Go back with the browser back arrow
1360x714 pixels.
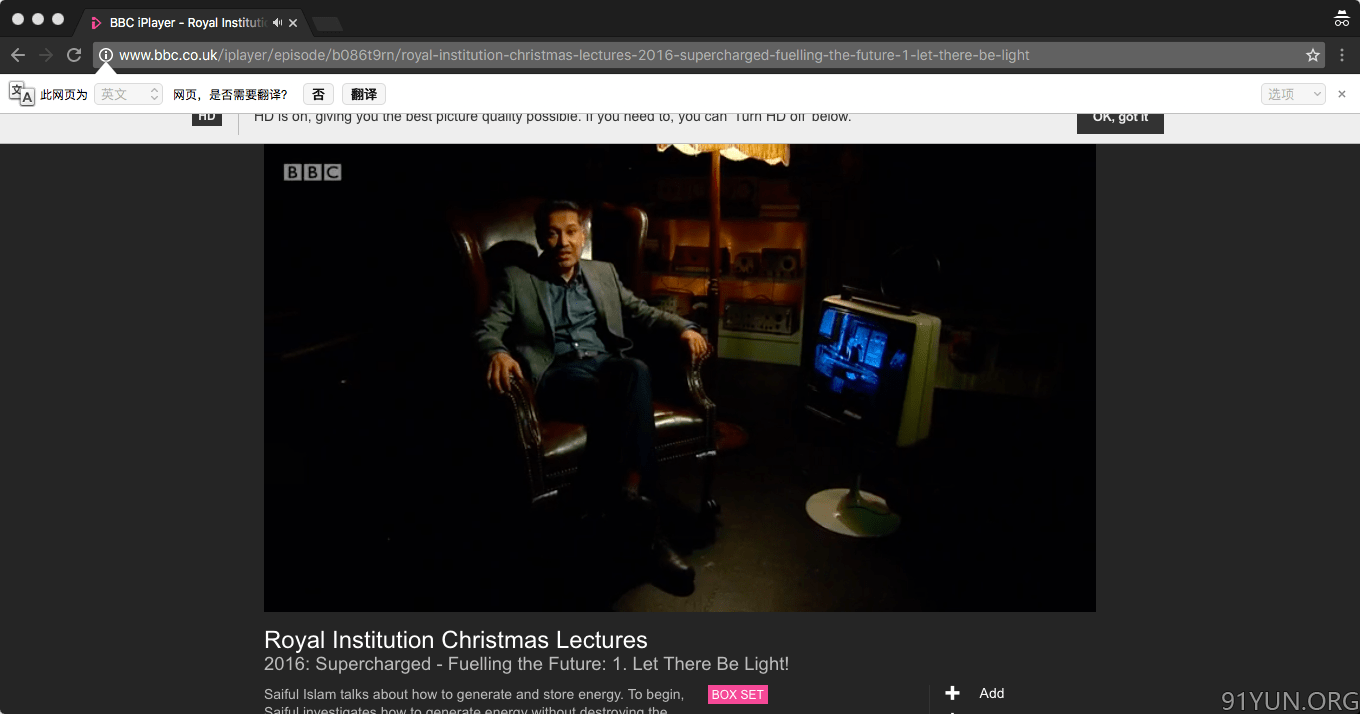[x=18, y=55]
